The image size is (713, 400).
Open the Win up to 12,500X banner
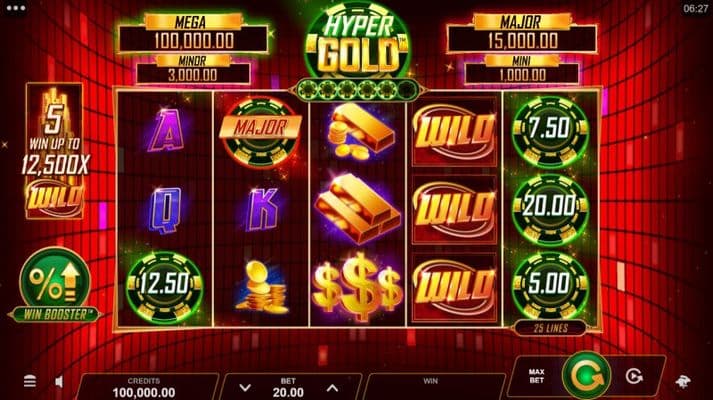(x=55, y=151)
